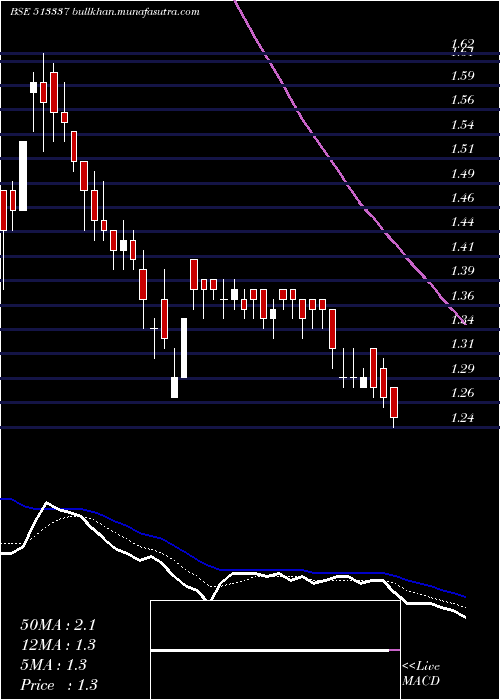Screen dimensions: 500x700
Task: Click the 1.59 price axis label
Action: tap(462, 75)
